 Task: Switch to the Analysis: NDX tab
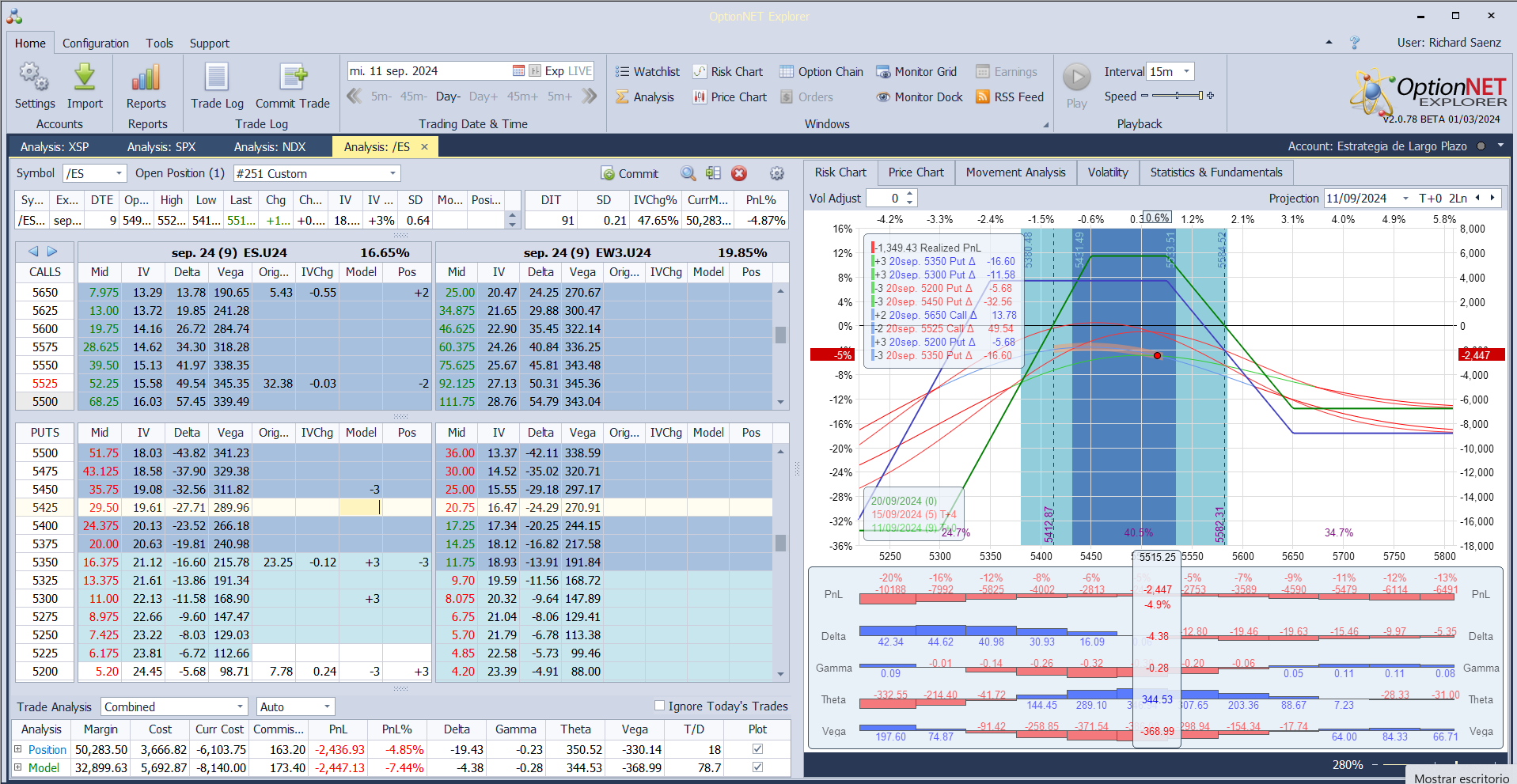pyautogui.click(x=270, y=146)
